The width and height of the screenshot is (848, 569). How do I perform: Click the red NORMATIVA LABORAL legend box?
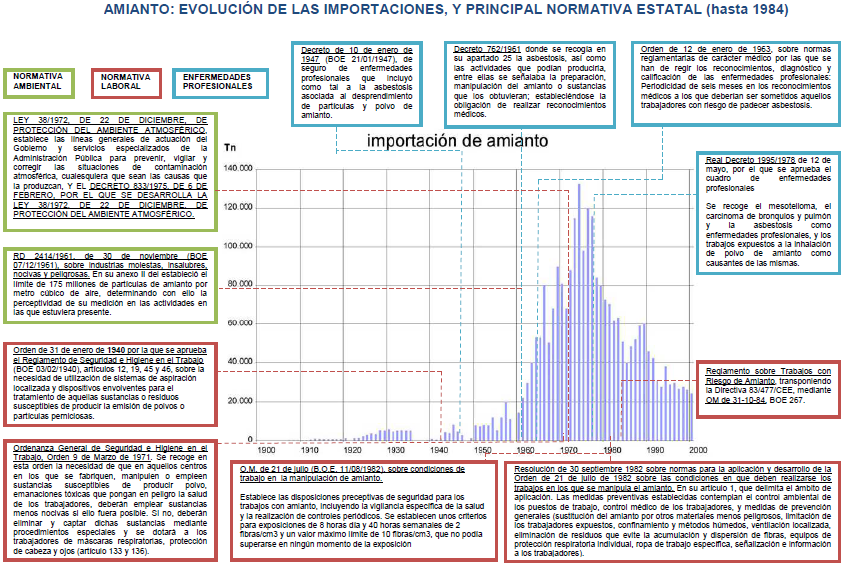point(126,83)
